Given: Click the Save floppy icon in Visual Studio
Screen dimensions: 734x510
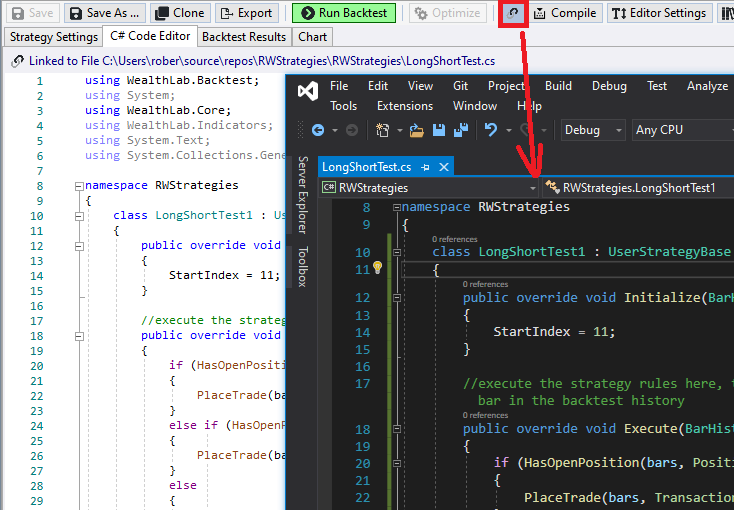Looking at the screenshot, I should (439, 130).
